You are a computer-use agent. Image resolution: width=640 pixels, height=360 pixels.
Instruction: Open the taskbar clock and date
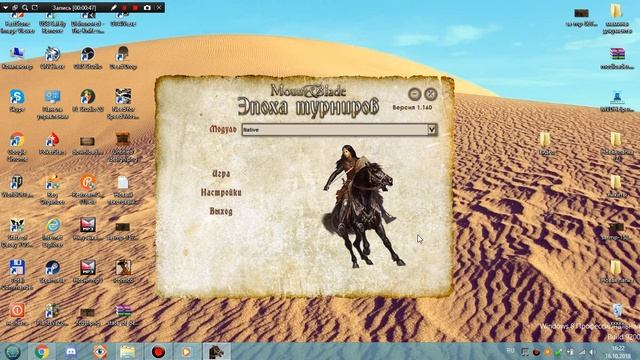point(619,352)
